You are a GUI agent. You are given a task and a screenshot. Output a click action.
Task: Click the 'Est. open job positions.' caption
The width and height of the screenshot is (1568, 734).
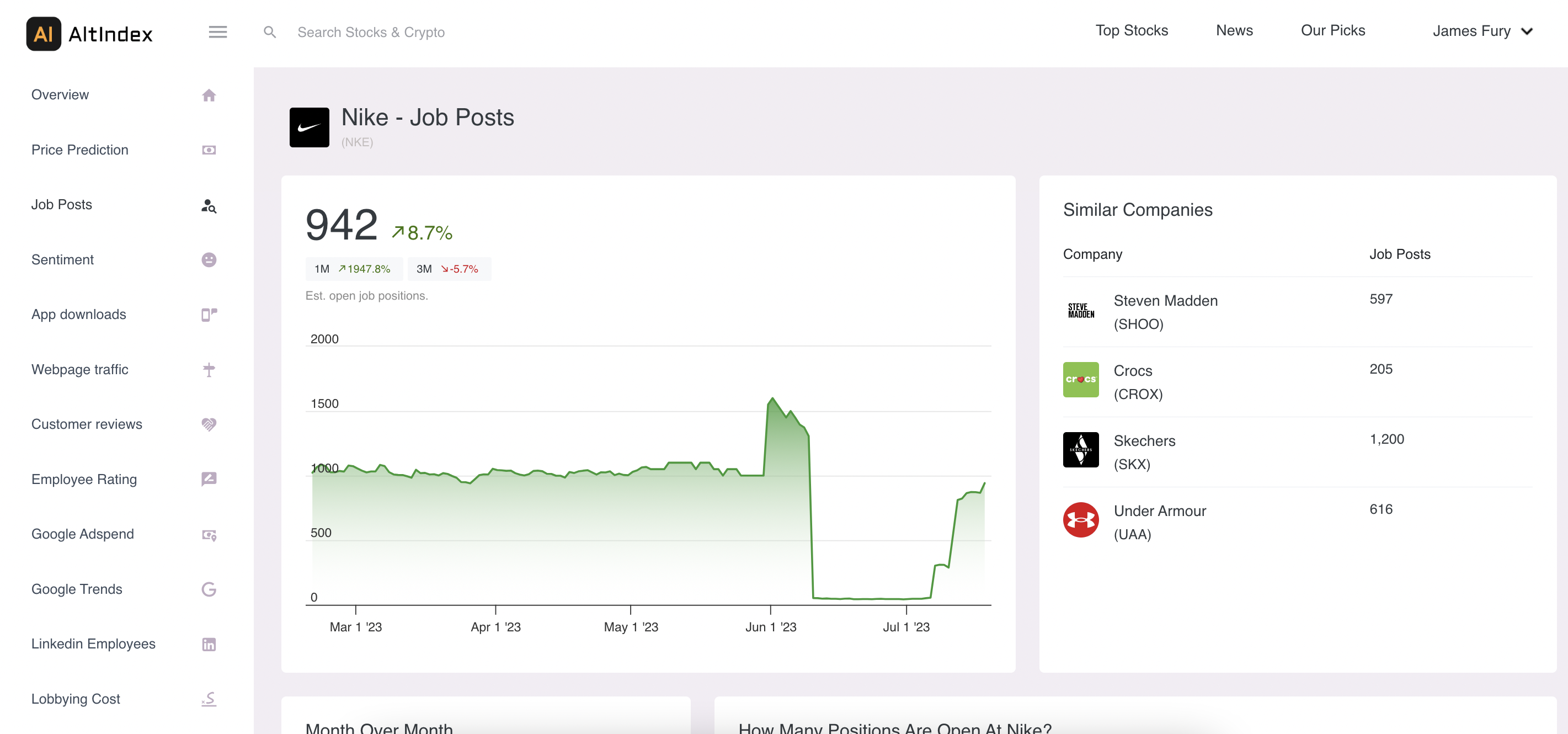(x=366, y=296)
